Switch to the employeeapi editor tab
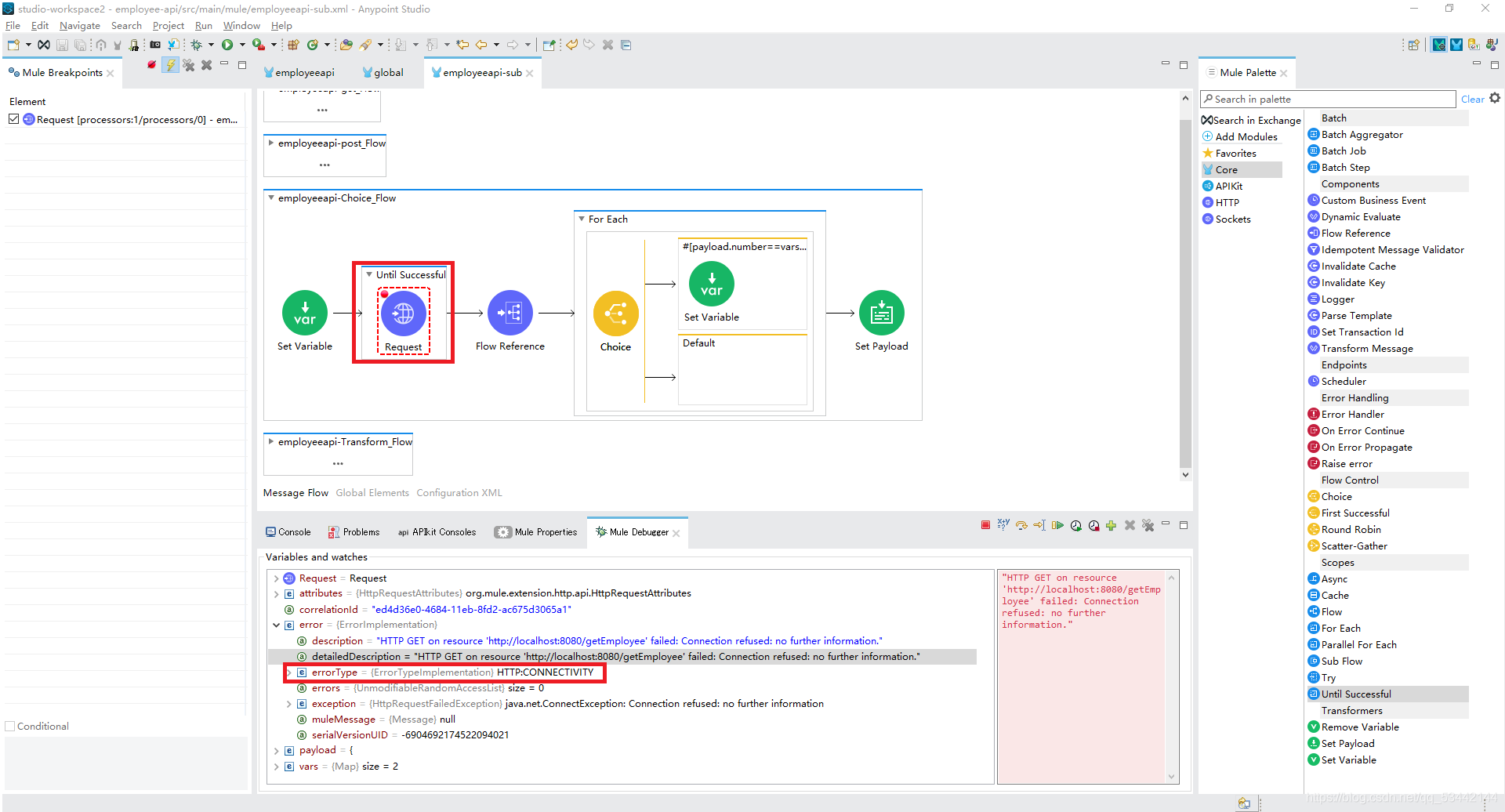1505x812 pixels. (x=299, y=72)
